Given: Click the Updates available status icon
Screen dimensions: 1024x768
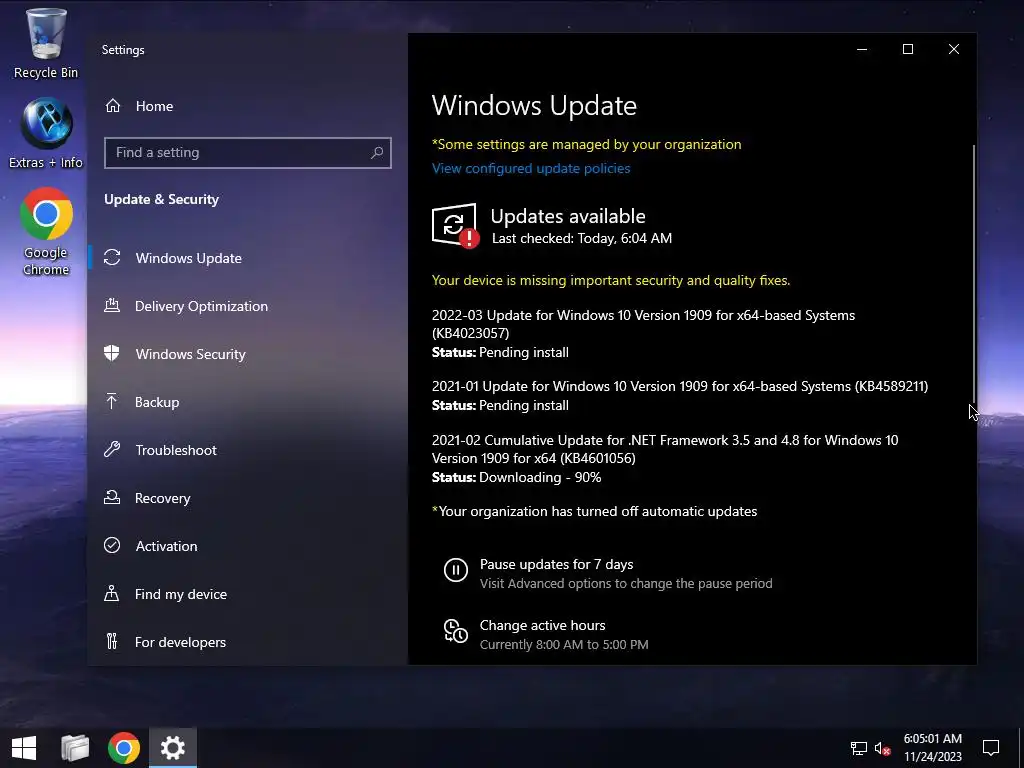Looking at the screenshot, I should [x=455, y=226].
